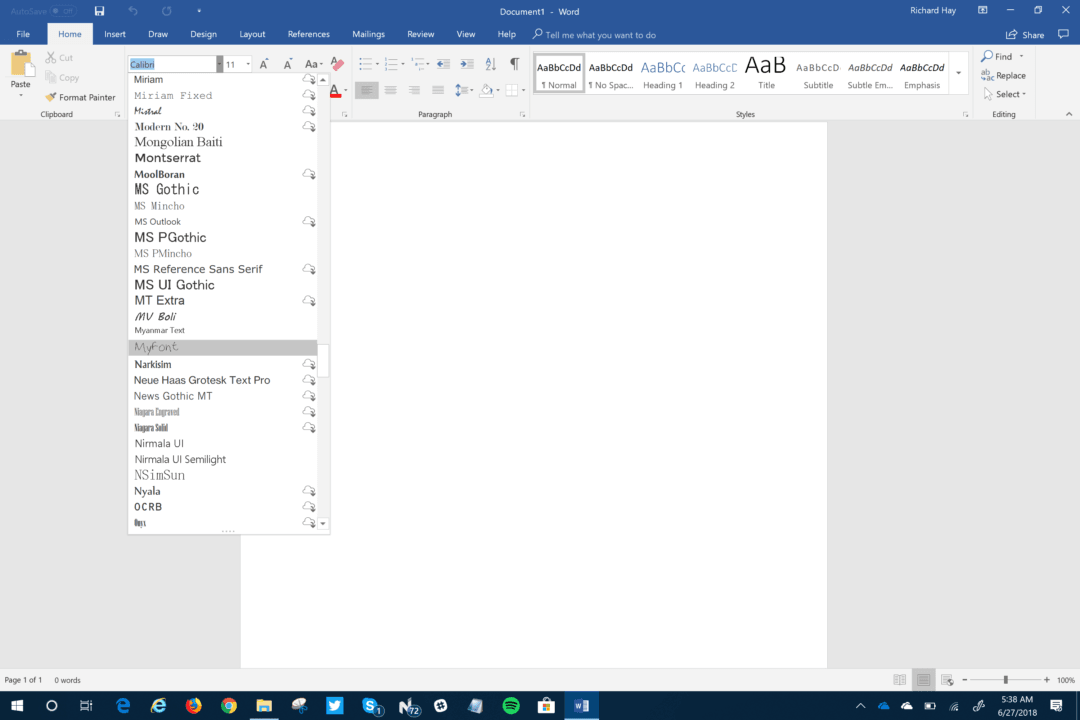The height and width of the screenshot is (720, 1080).
Task: Open the font size dropdown
Action: 248,63
